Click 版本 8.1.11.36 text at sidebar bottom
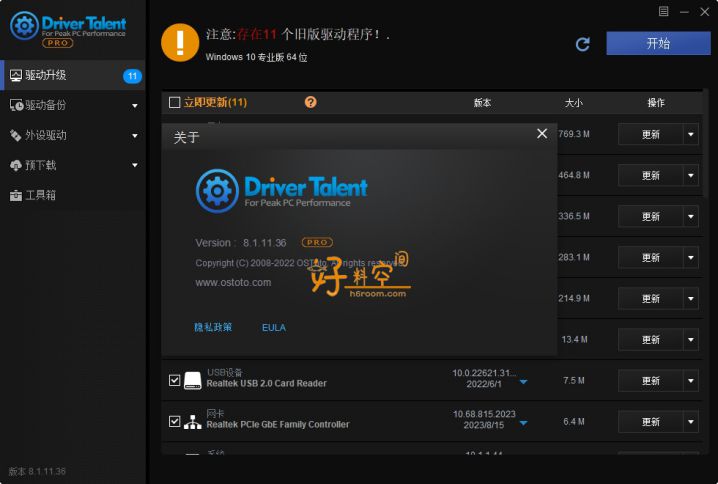 click(x=37, y=471)
